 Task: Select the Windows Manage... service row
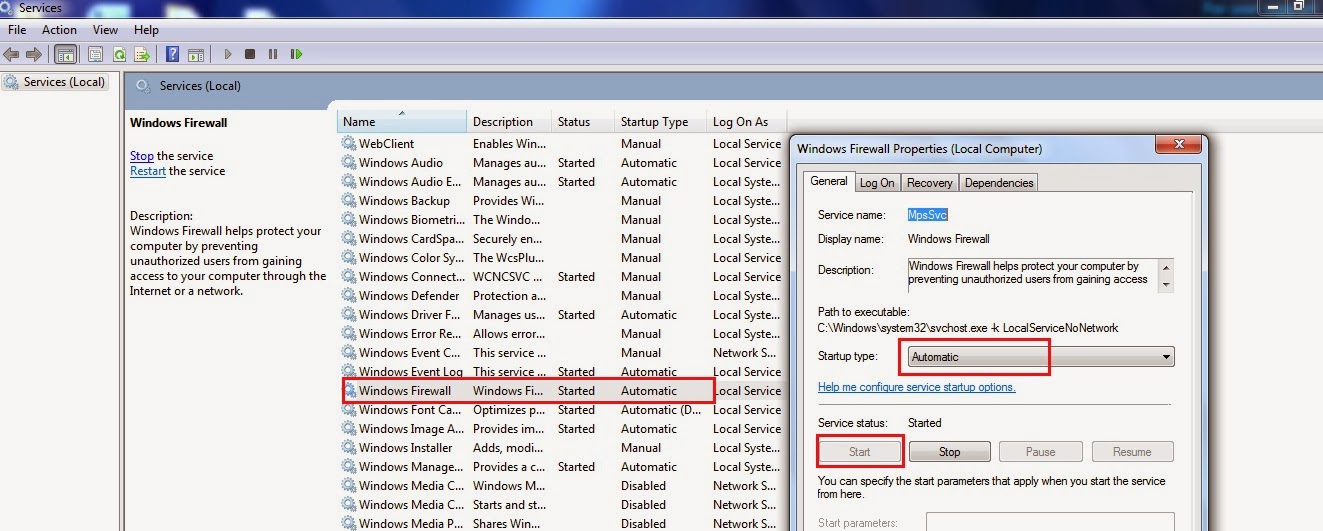(562, 467)
